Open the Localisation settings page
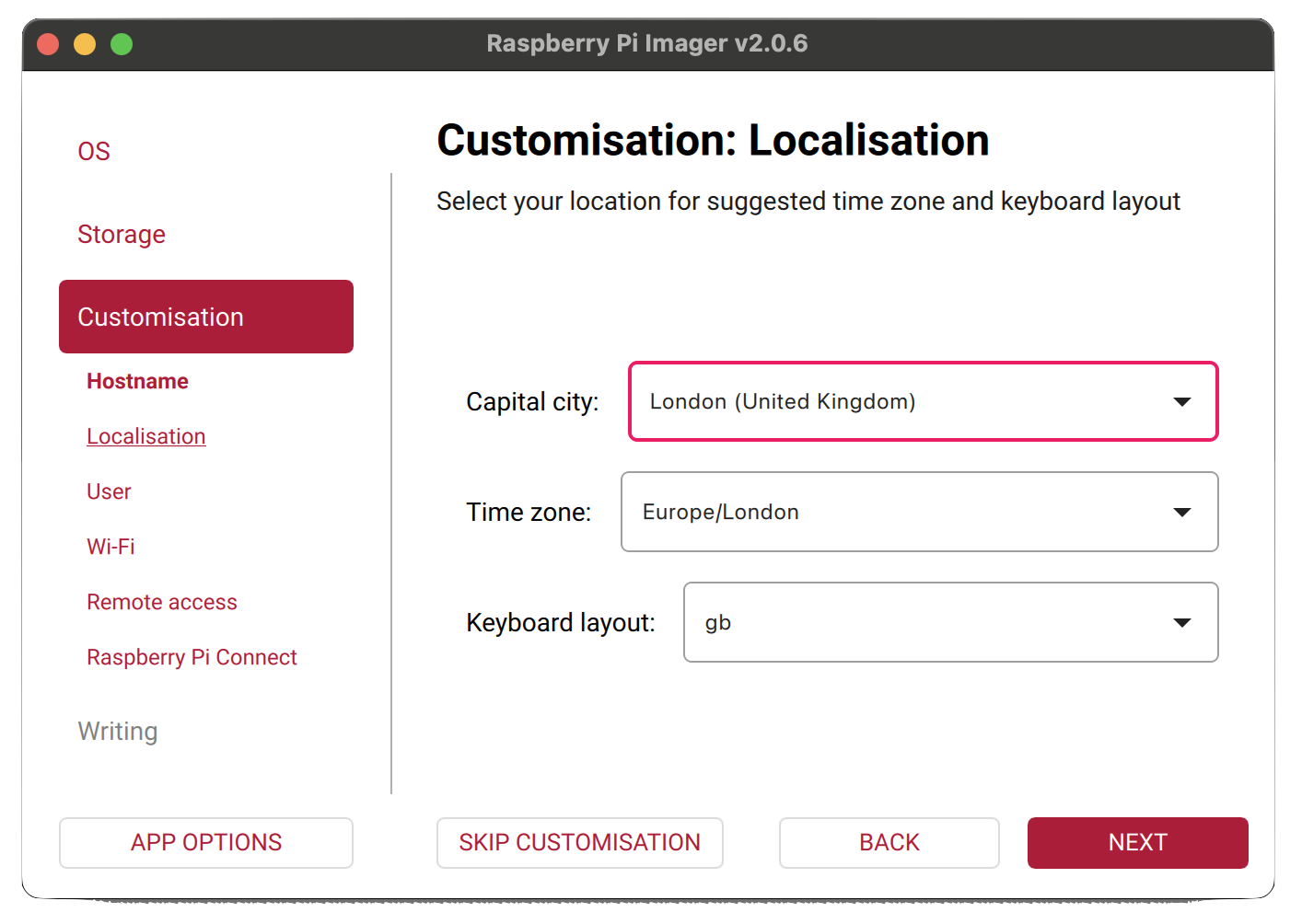 click(145, 435)
